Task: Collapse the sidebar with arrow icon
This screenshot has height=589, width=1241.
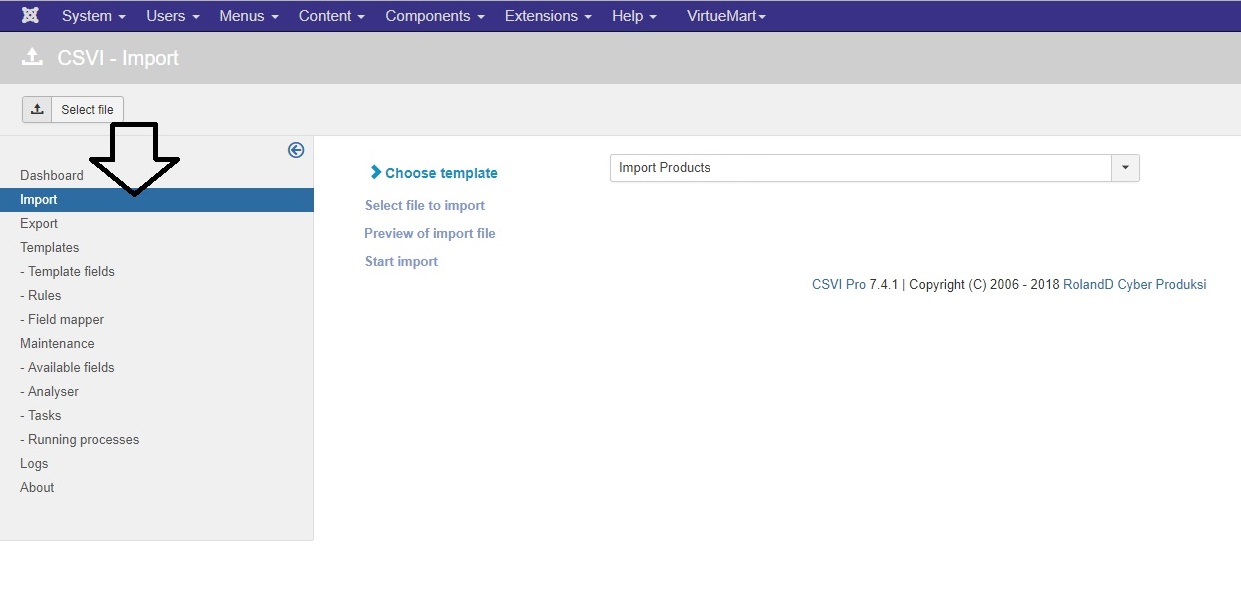Action: 296,150
